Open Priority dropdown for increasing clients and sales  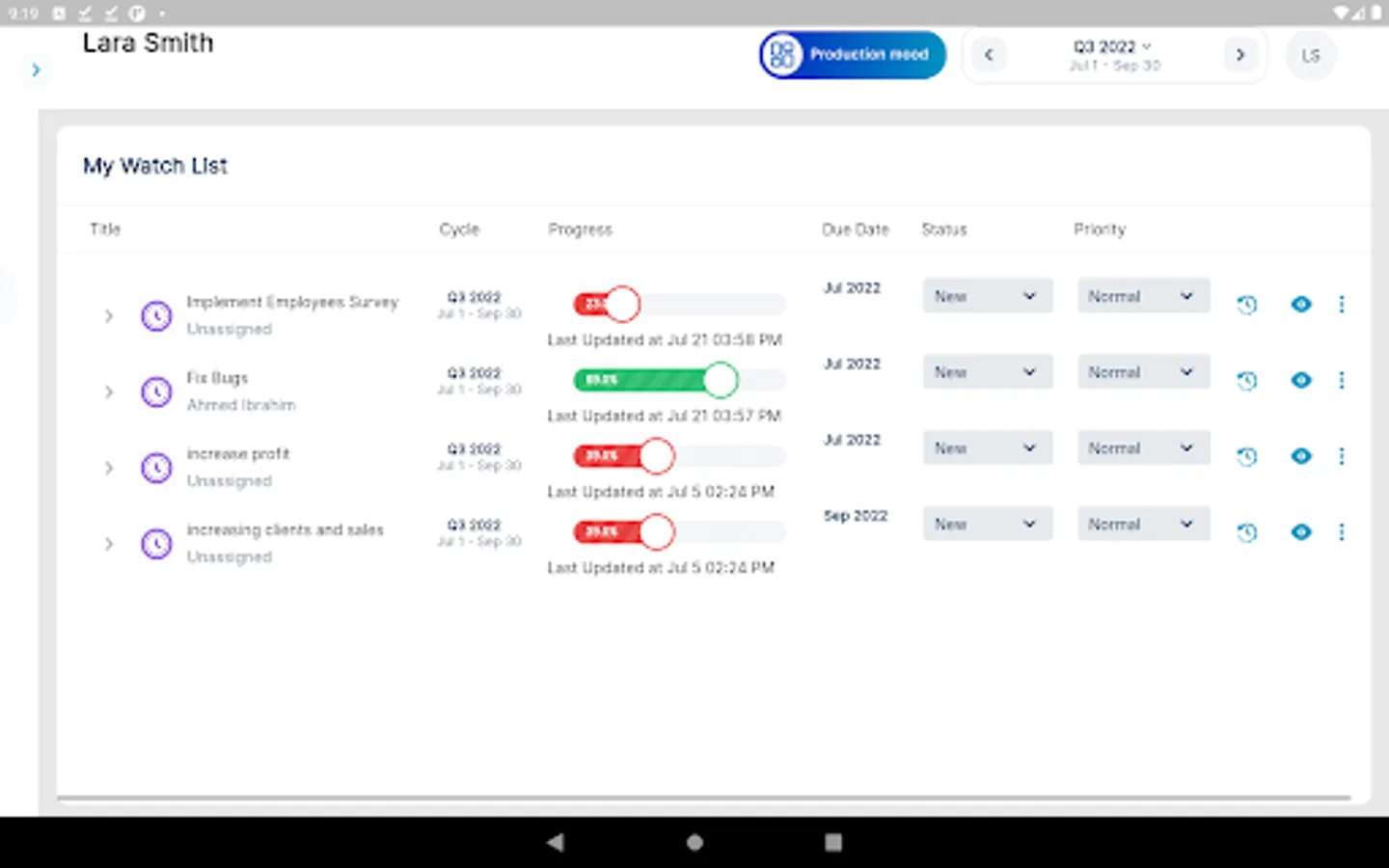1143,524
